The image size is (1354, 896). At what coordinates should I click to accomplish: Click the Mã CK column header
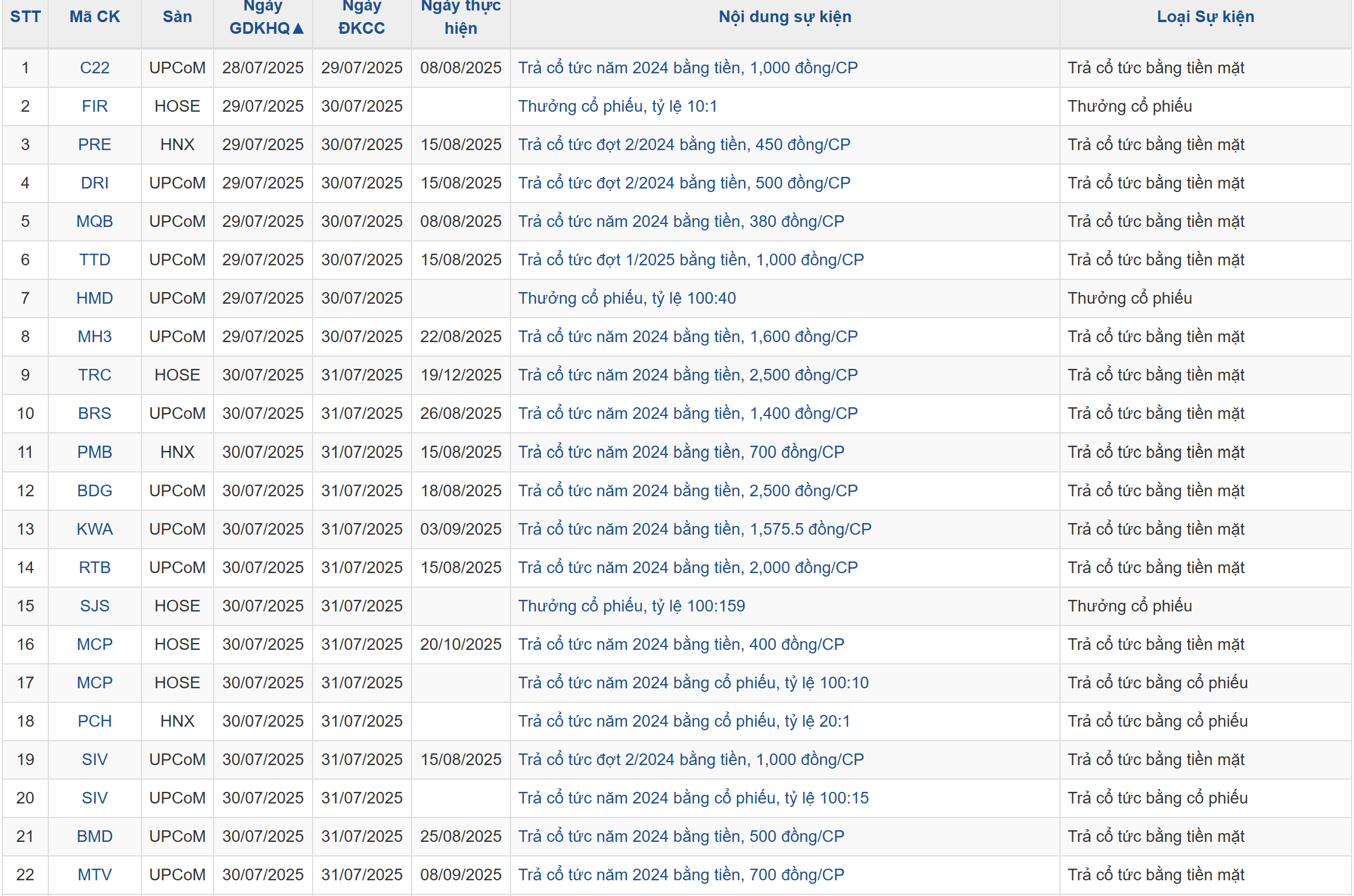coord(95,17)
